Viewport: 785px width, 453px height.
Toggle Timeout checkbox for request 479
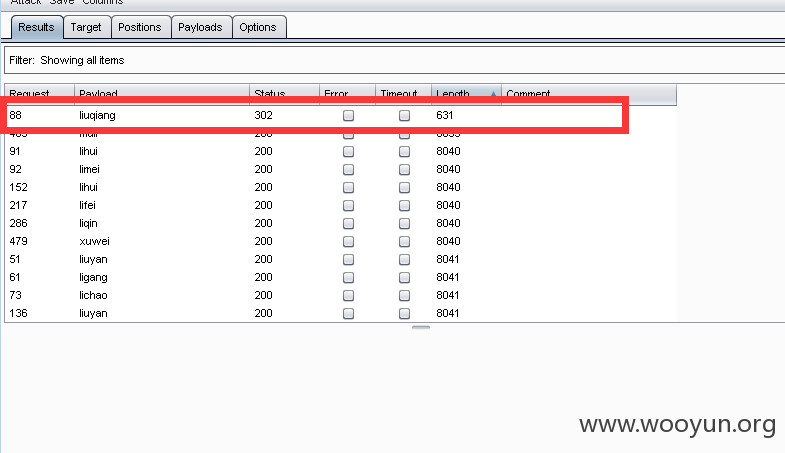point(405,242)
